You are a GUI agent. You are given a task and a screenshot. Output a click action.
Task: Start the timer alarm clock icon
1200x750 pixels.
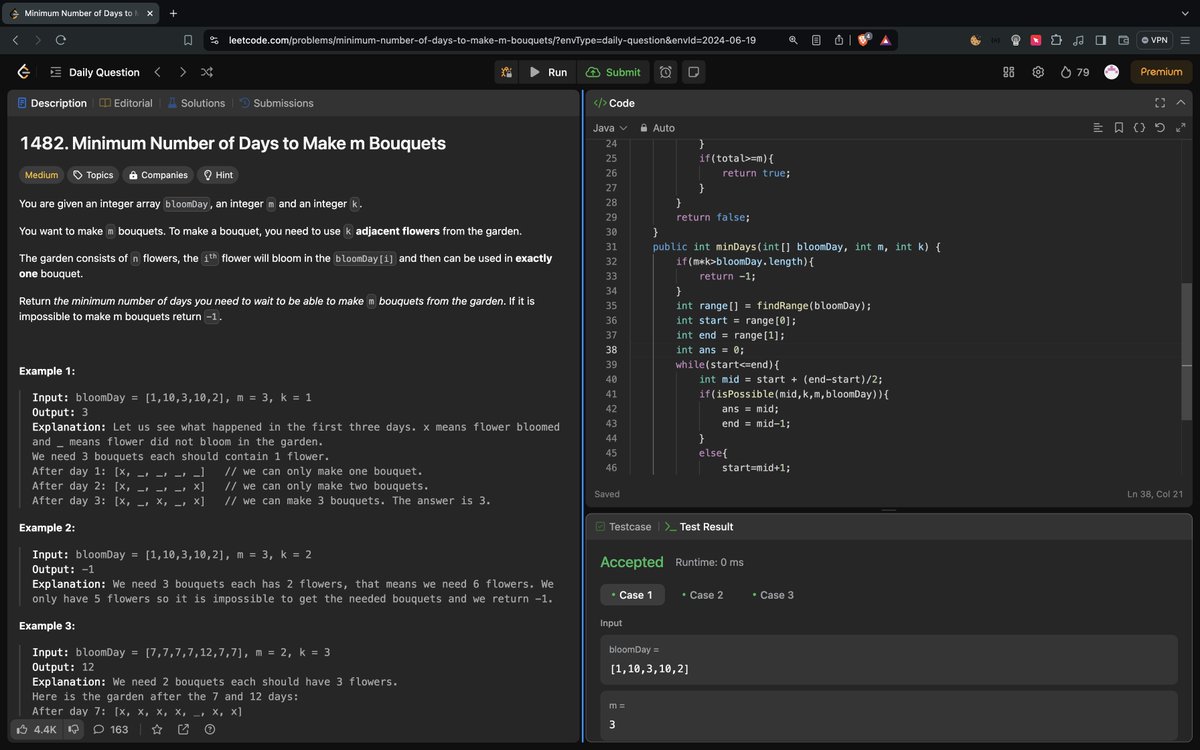click(667, 72)
